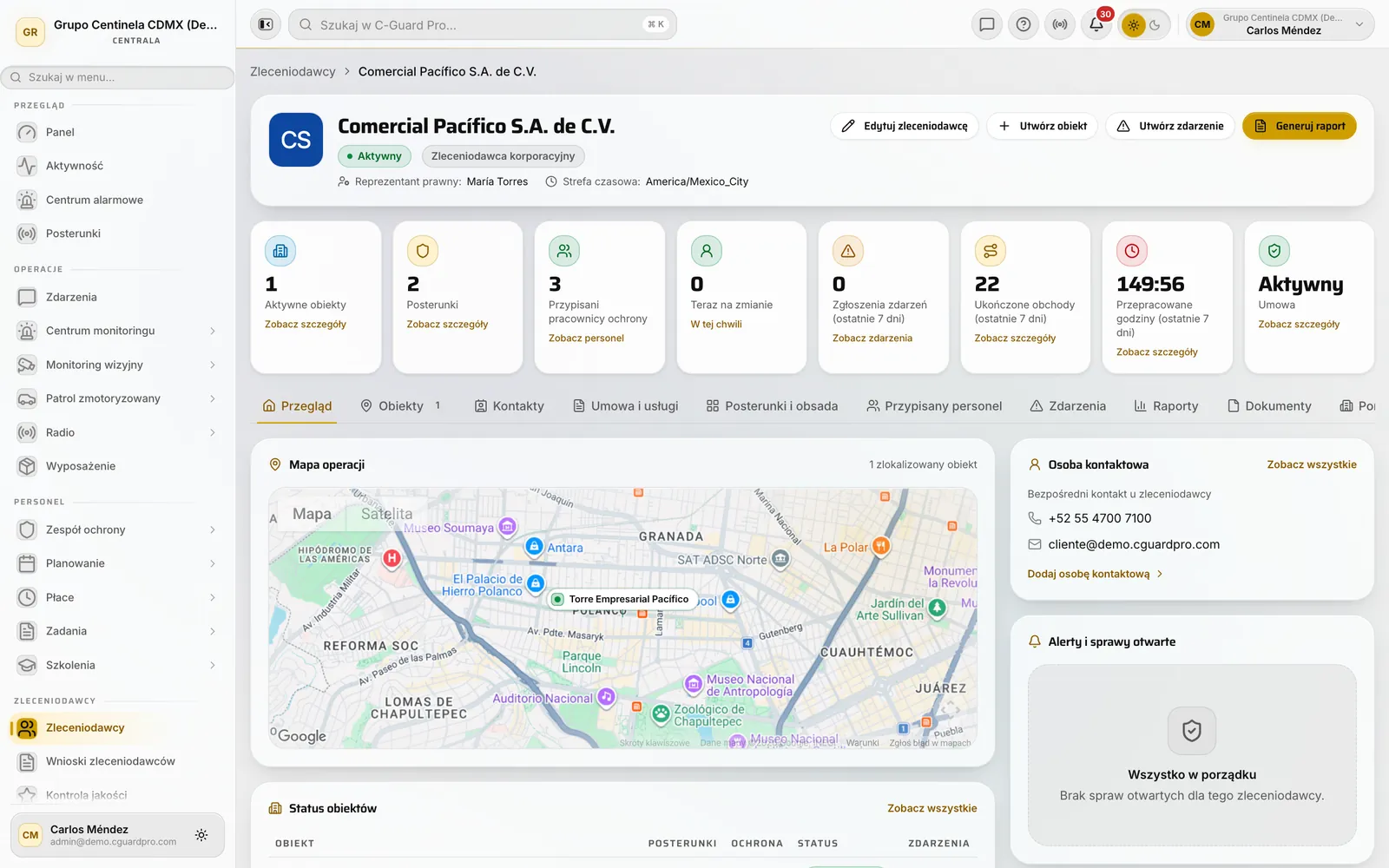Click the help question mark icon
This screenshot has width=1389, height=868.
click(1024, 24)
